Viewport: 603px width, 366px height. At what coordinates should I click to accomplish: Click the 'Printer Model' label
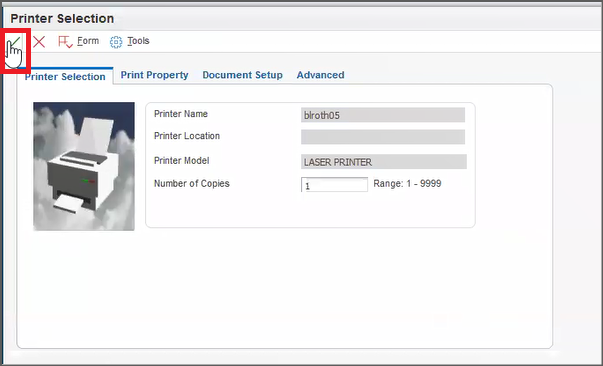[x=182, y=161]
